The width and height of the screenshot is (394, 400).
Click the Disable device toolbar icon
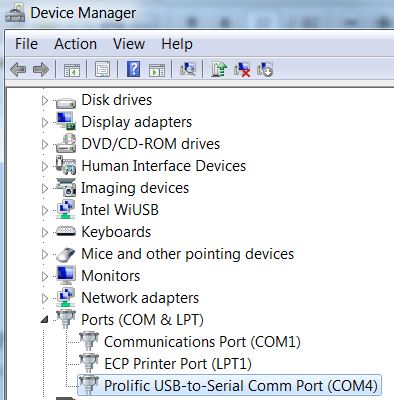[x=265, y=69]
